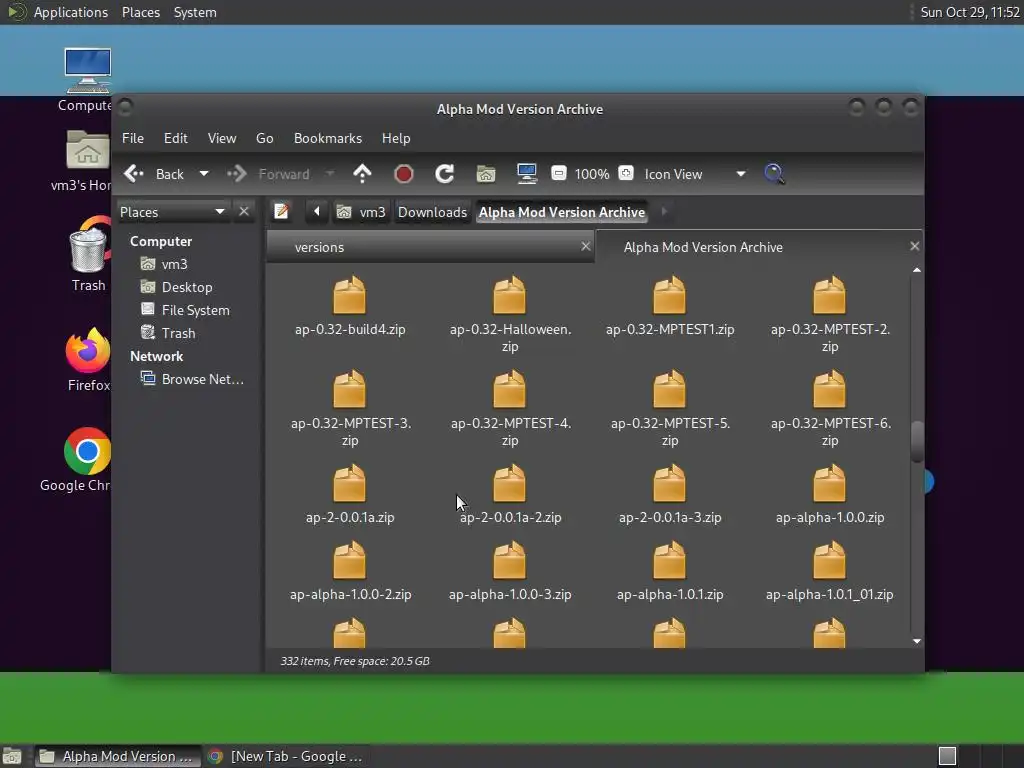Click the Trash desktop icon
Image resolution: width=1024 pixels, height=768 pixels.
pos(88,255)
